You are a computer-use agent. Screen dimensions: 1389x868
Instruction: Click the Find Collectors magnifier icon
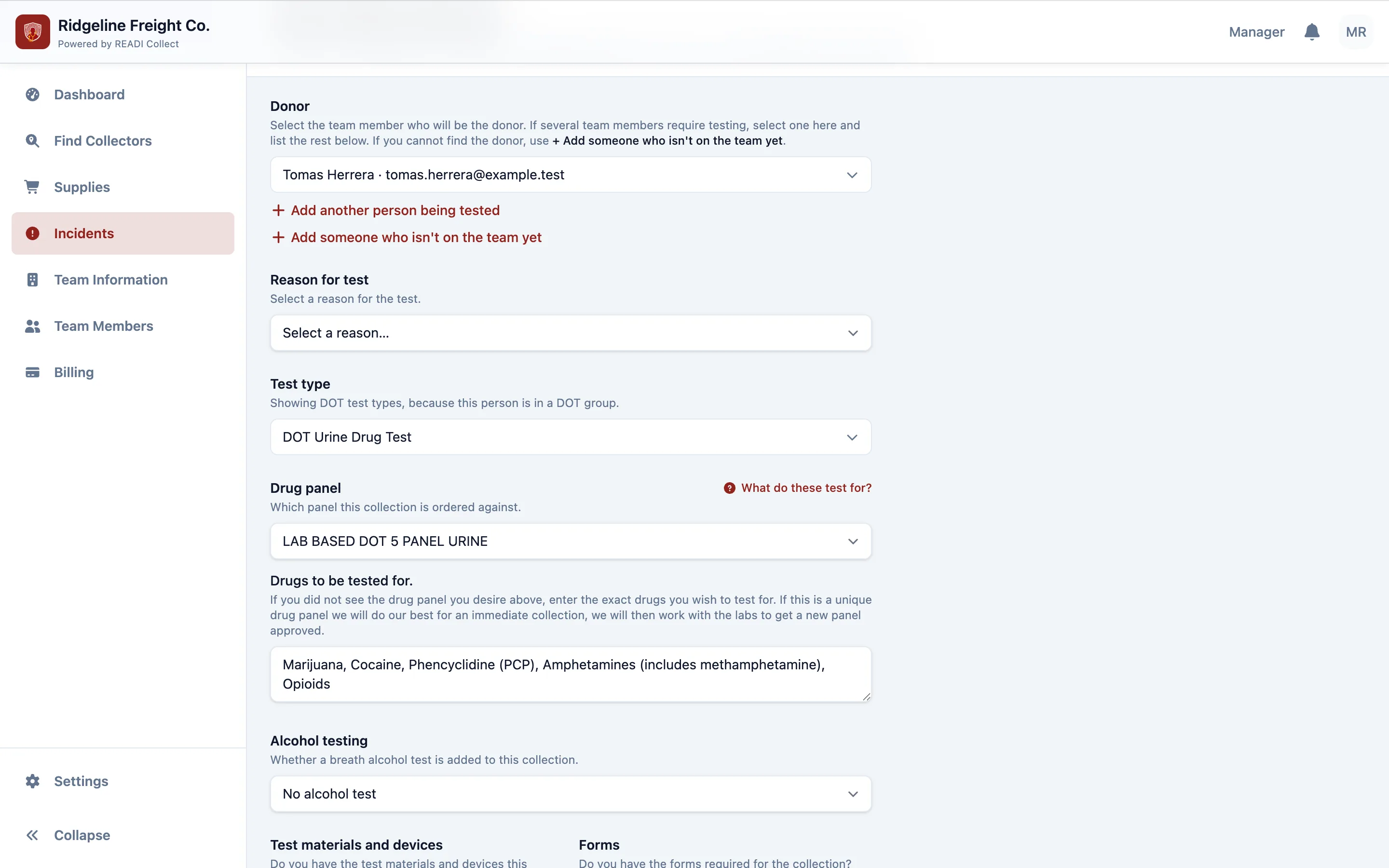[33, 141]
